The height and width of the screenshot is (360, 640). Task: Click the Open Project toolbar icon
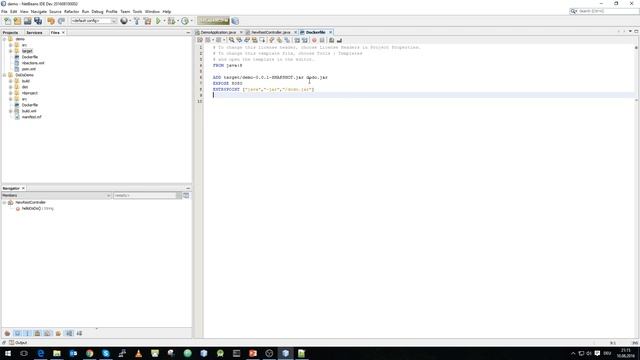pos(27,21)
